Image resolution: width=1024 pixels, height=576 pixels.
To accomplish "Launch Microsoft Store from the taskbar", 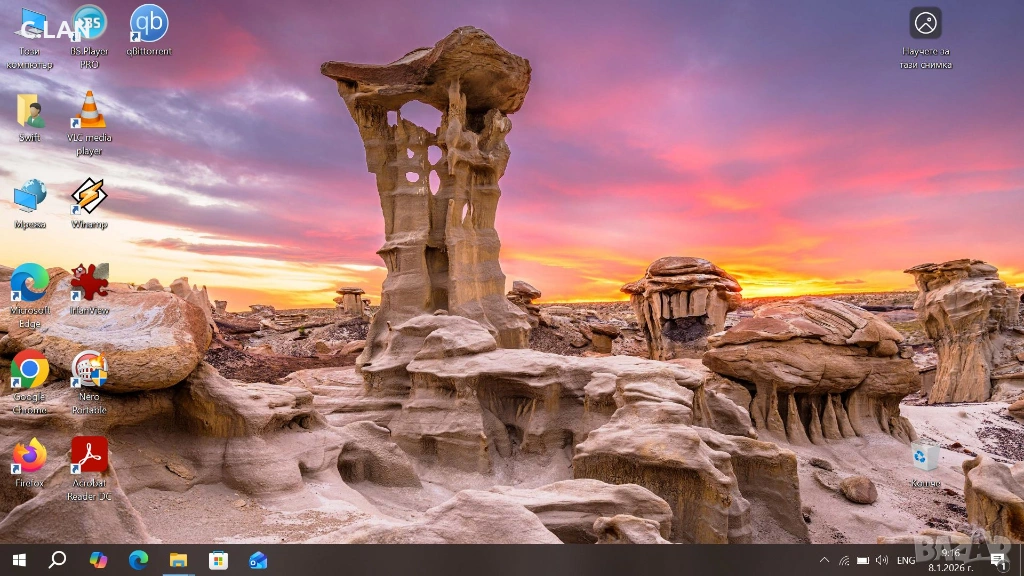I will (218, 560).
